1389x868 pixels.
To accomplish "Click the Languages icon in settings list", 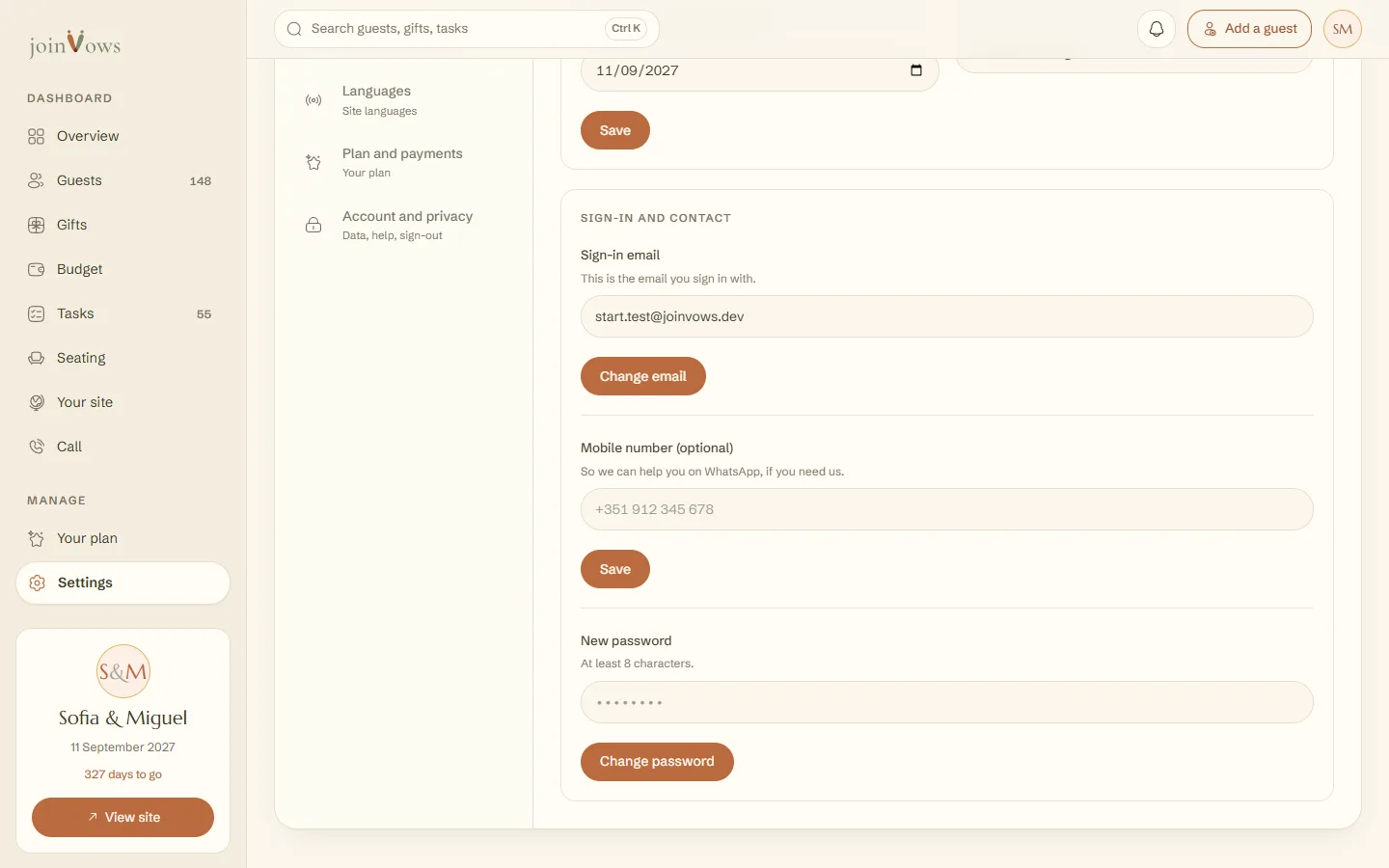I will click(x=313, y=100).
